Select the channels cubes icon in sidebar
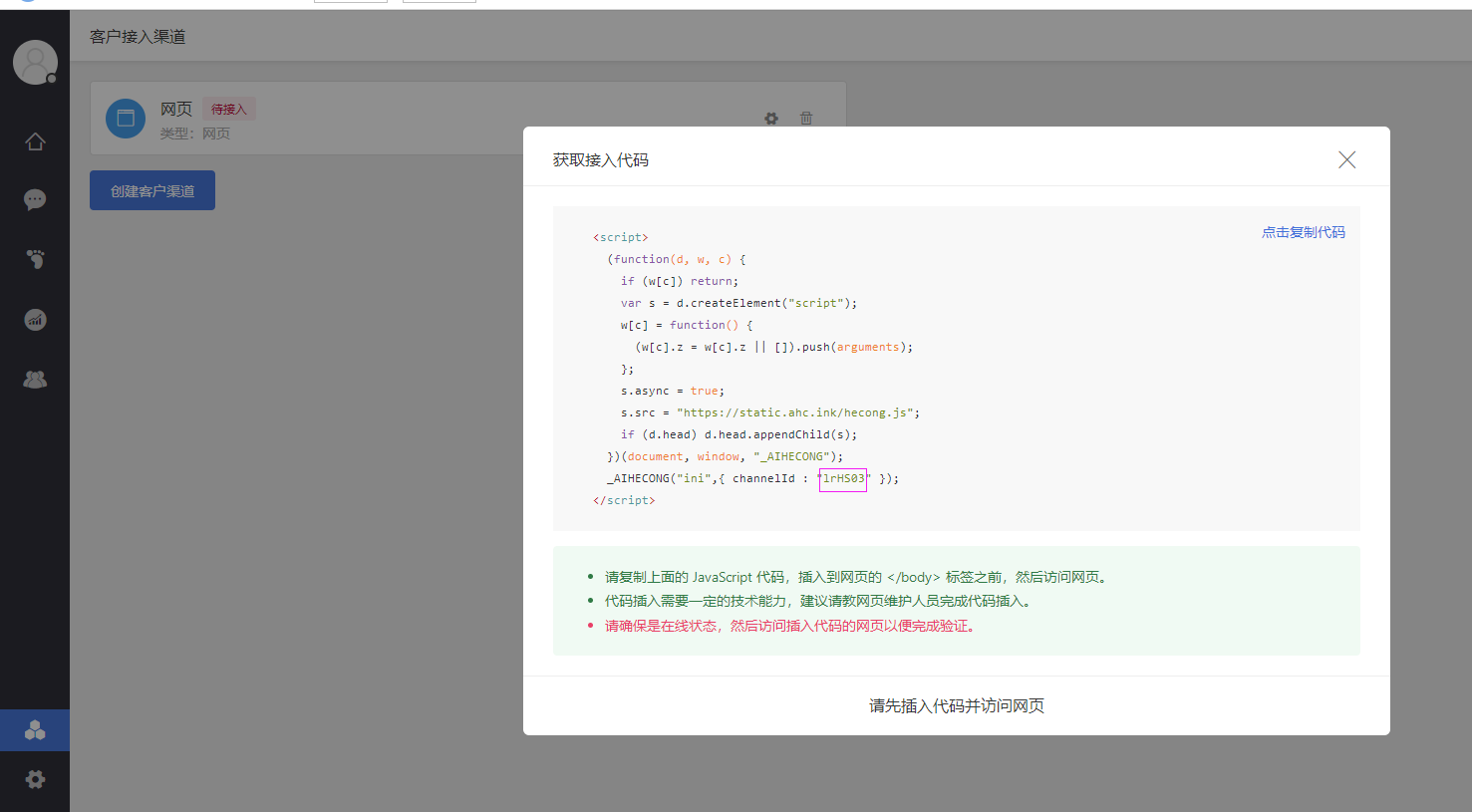Viewport: 1472px width, 812px height. pos(35,730)
